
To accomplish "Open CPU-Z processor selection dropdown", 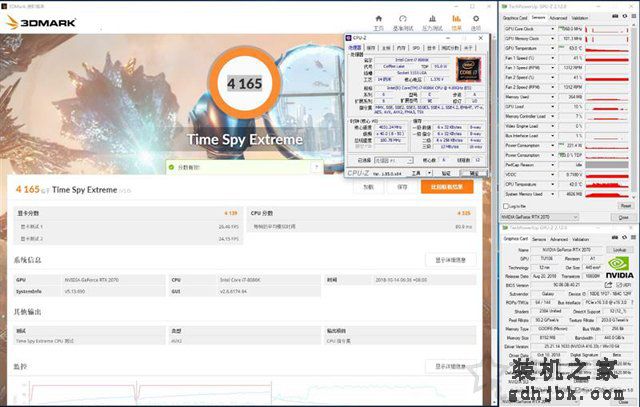I will tap(394, 160).
